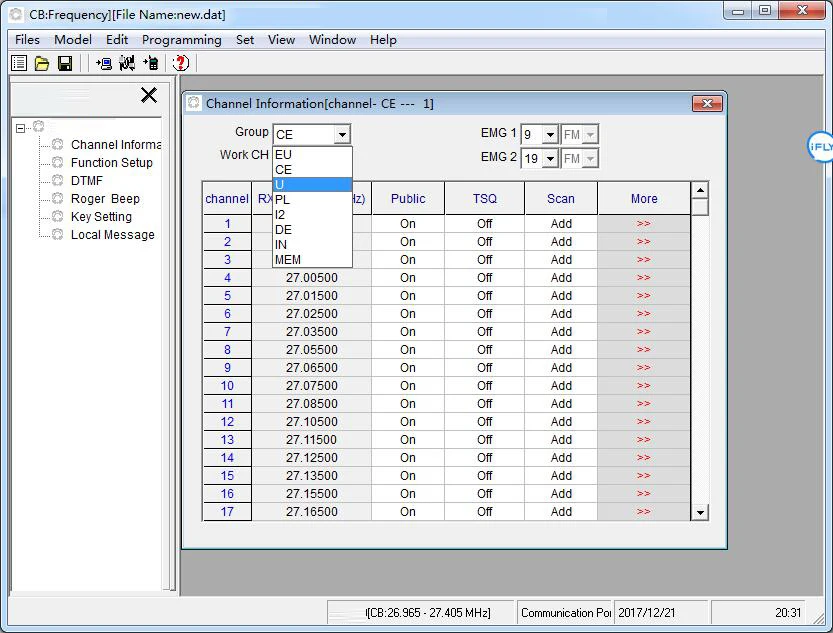Open the EMG 1 channel dropdown

coord(549,135)
